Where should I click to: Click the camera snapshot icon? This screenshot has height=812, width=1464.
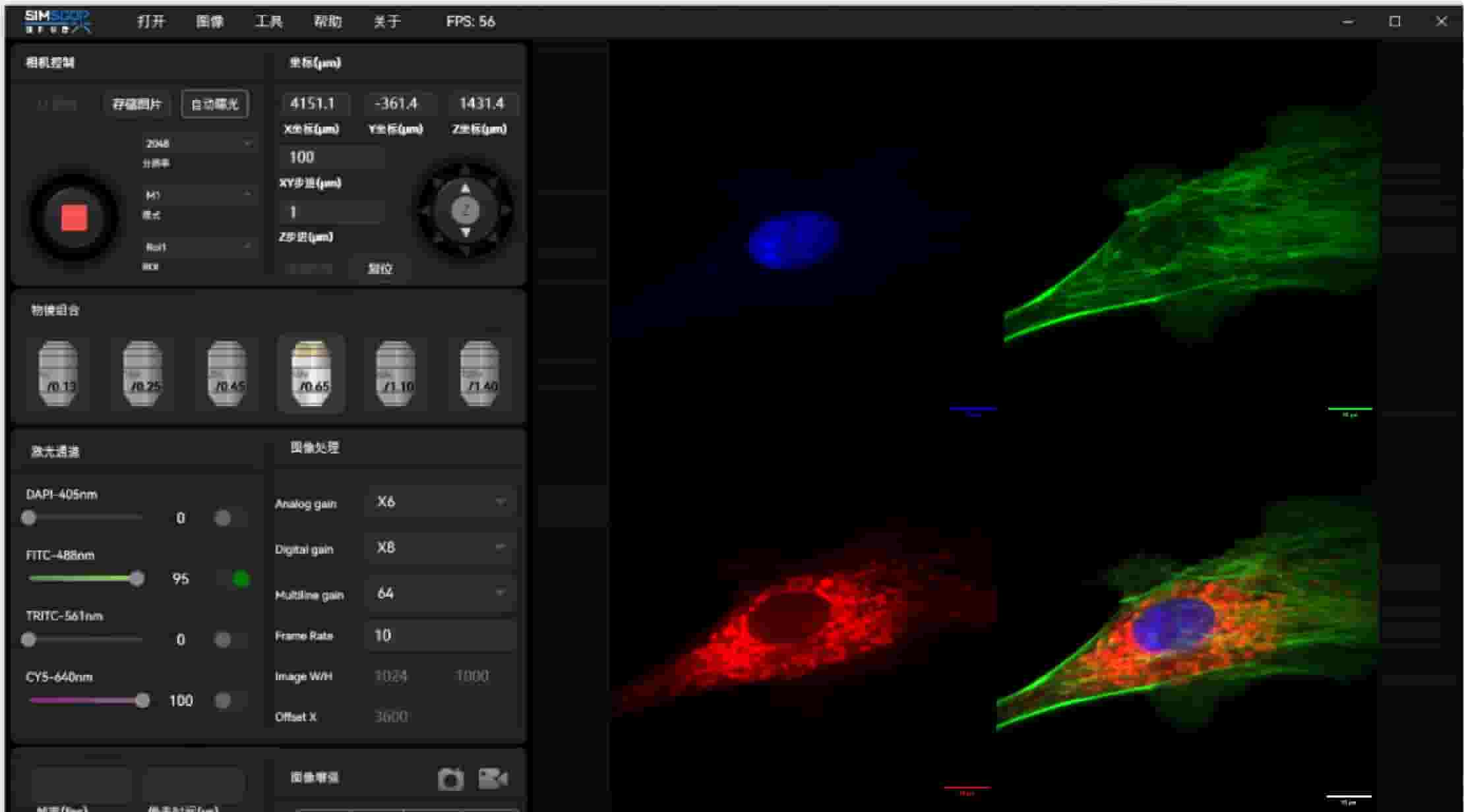point(450,779)
